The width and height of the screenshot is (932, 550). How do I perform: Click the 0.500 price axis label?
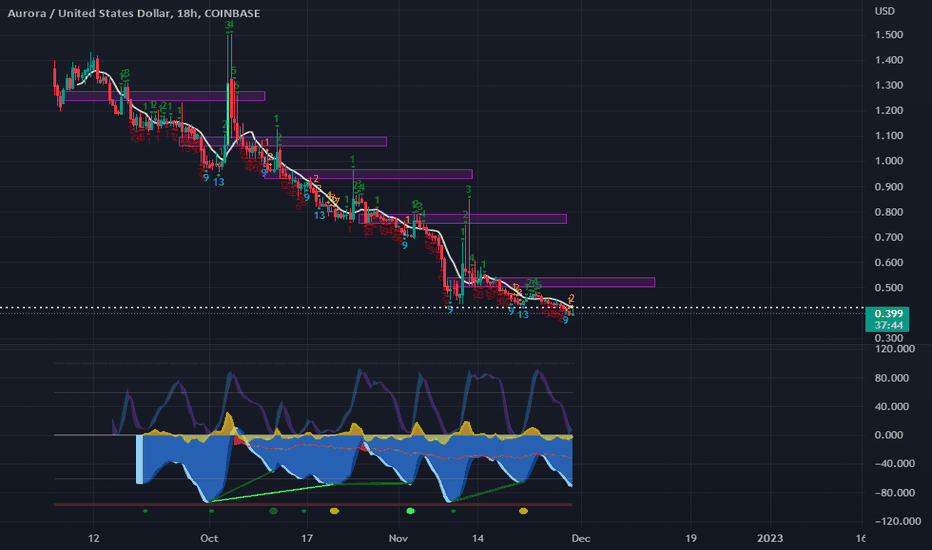click(889, 288)
